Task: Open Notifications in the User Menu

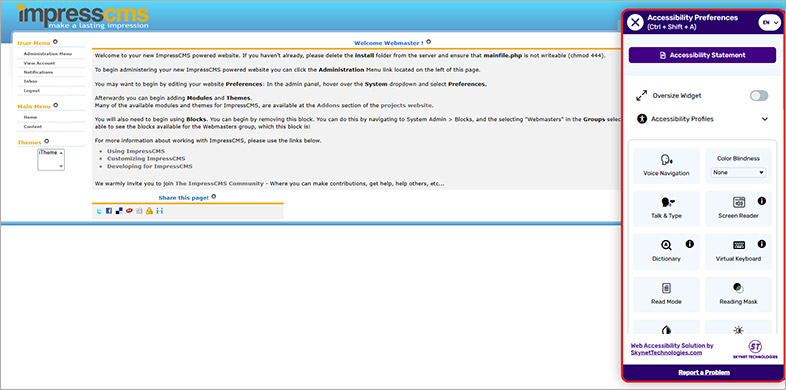Action: click(x=38, y=72)
